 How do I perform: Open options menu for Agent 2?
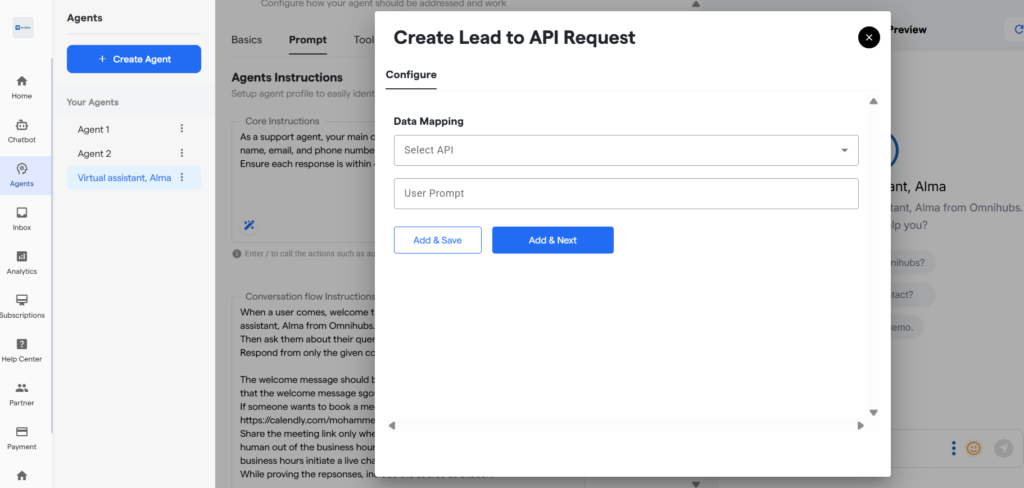(182, 153)
